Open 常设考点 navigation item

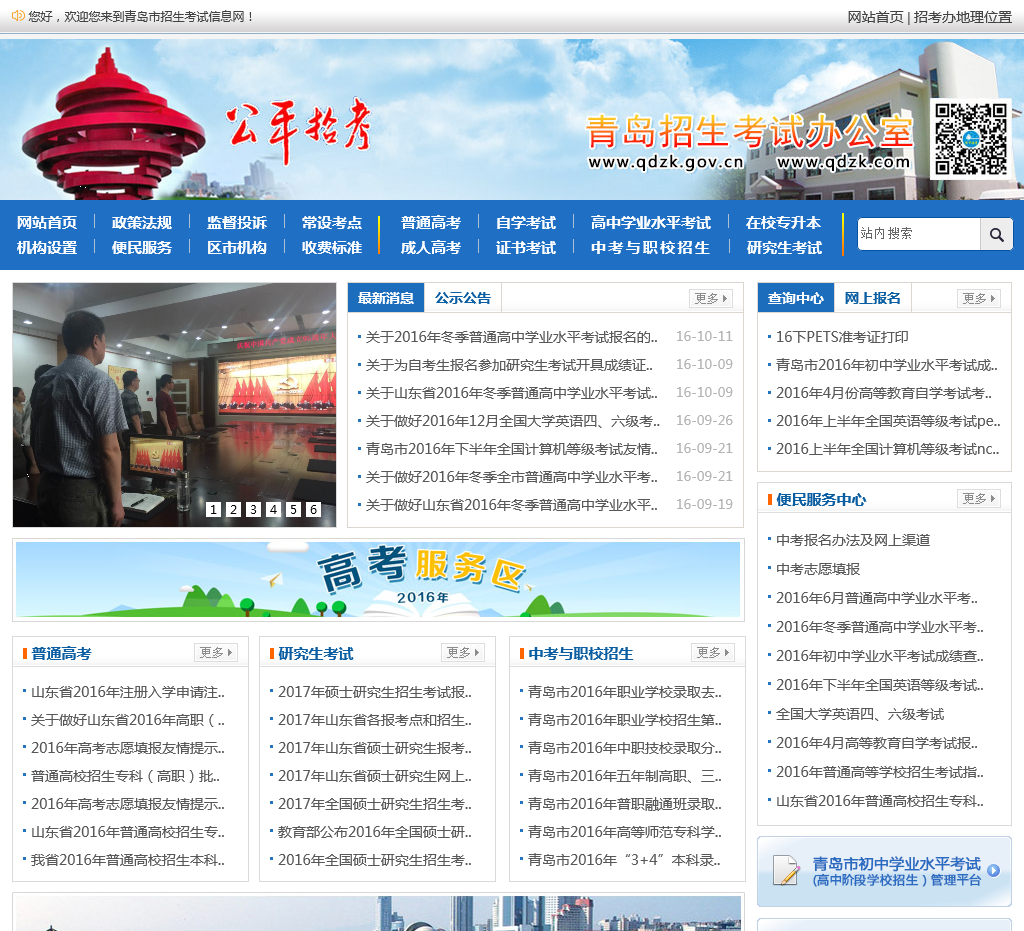(332, 223)
